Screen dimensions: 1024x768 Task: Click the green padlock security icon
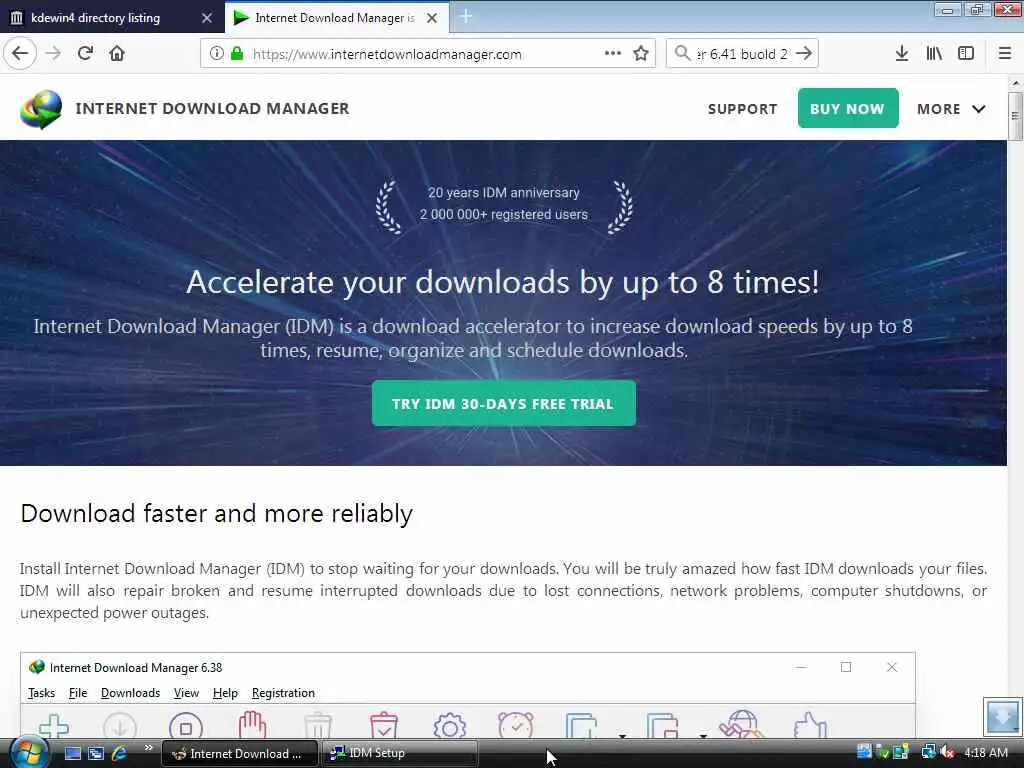[x=237, y=54]
